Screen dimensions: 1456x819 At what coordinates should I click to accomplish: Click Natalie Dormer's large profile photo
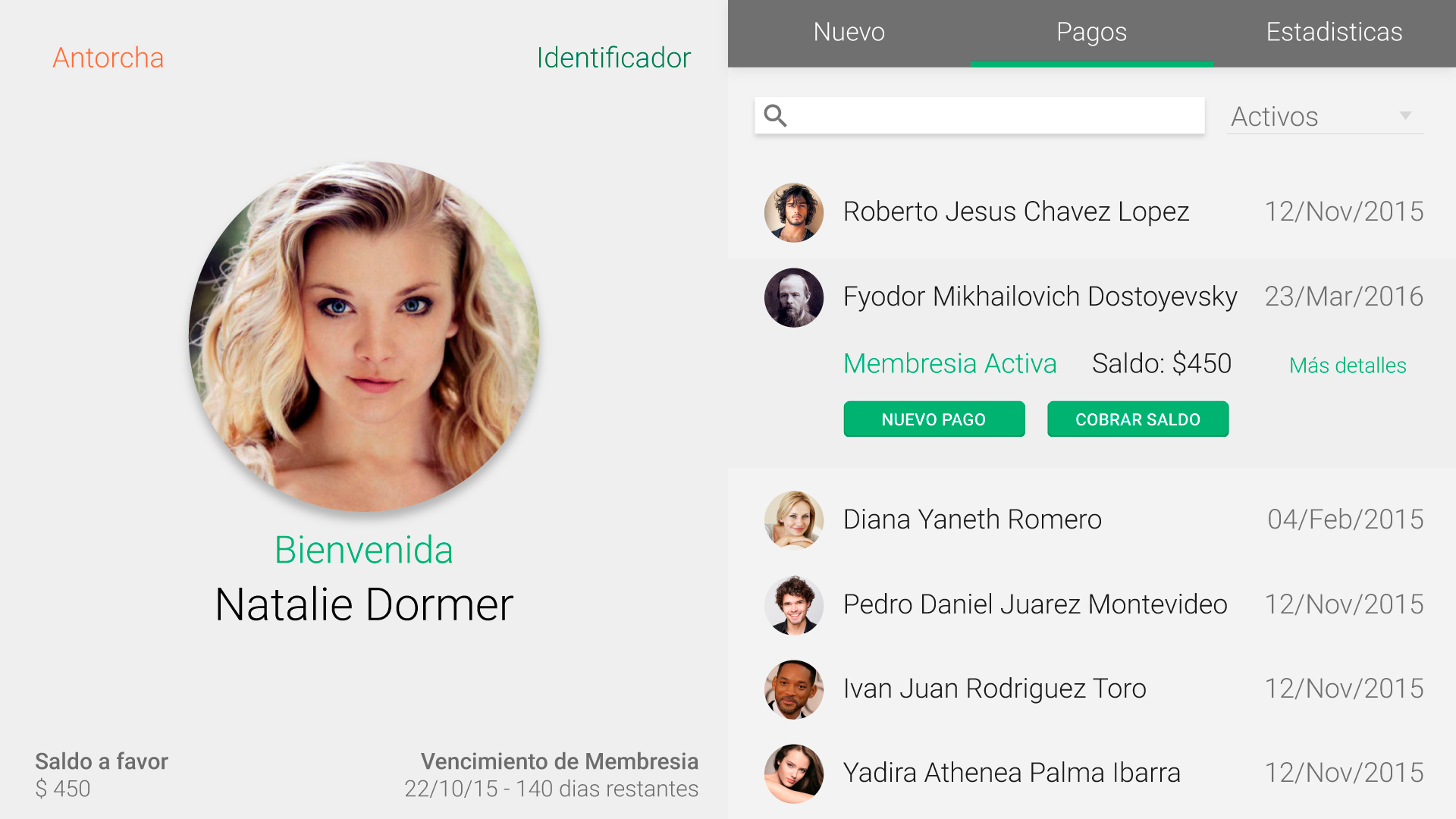(x=364, y=336)
